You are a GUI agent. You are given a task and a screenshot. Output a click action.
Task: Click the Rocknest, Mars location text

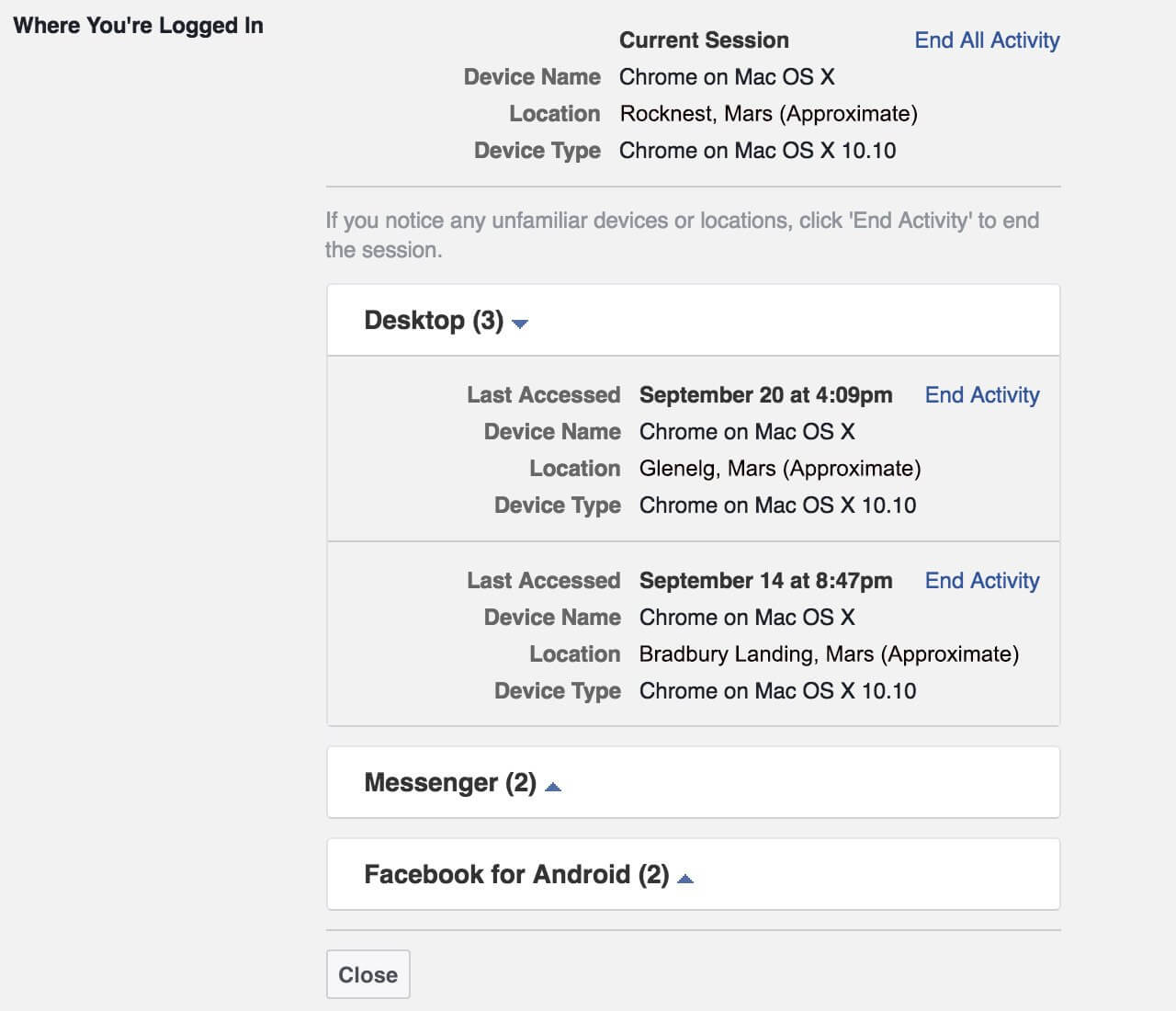(x=768, y=114)
